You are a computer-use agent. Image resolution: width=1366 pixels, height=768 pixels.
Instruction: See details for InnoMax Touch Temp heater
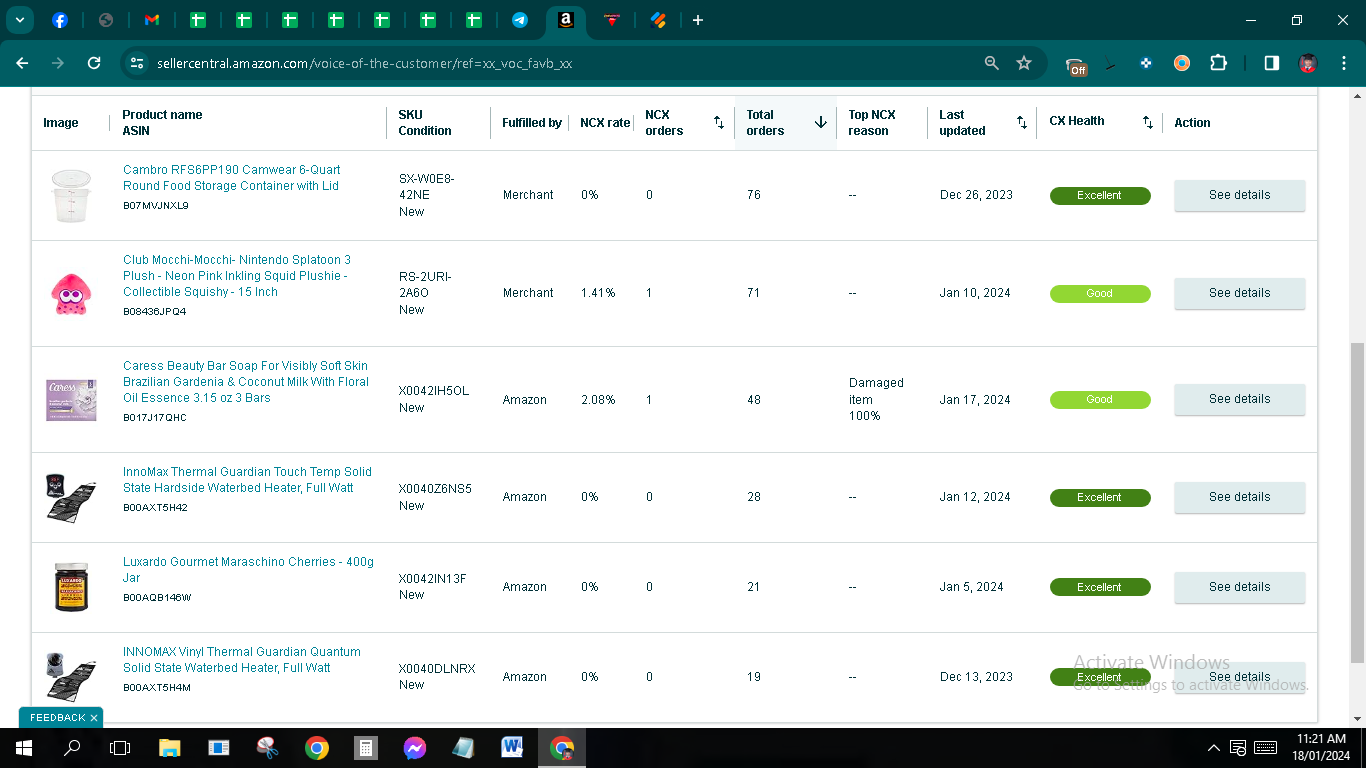point(1239,497)
